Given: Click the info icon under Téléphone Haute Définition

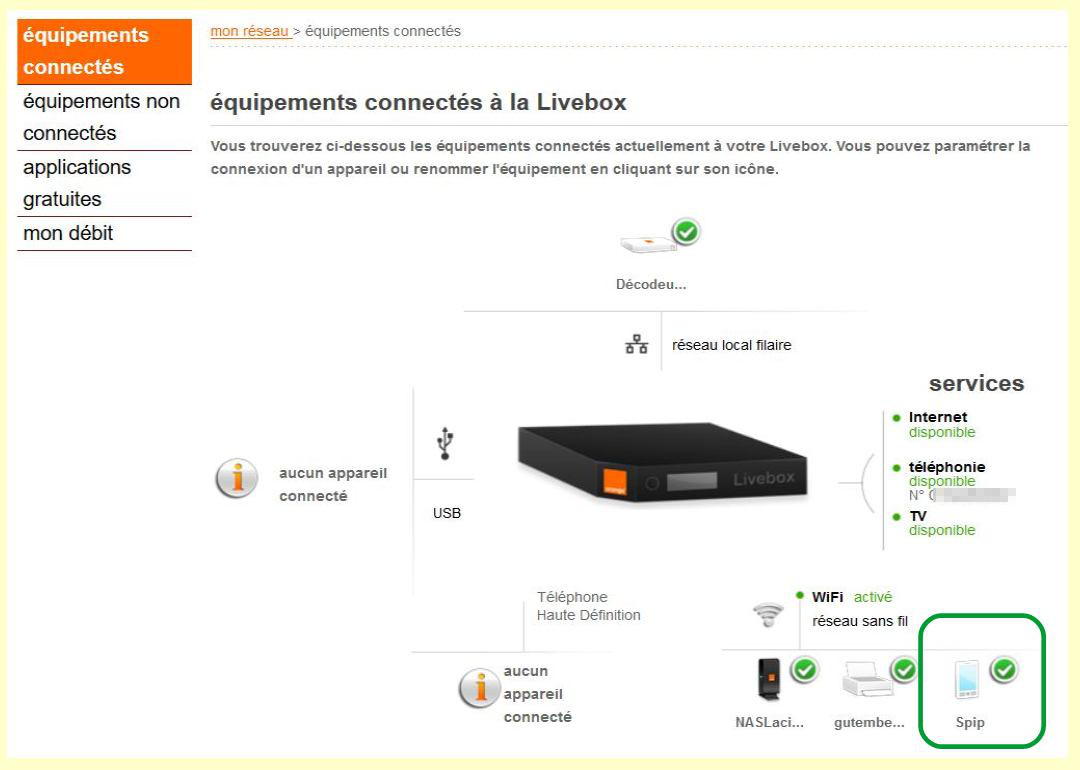Looking at the screenshot, I should [479, 687].
